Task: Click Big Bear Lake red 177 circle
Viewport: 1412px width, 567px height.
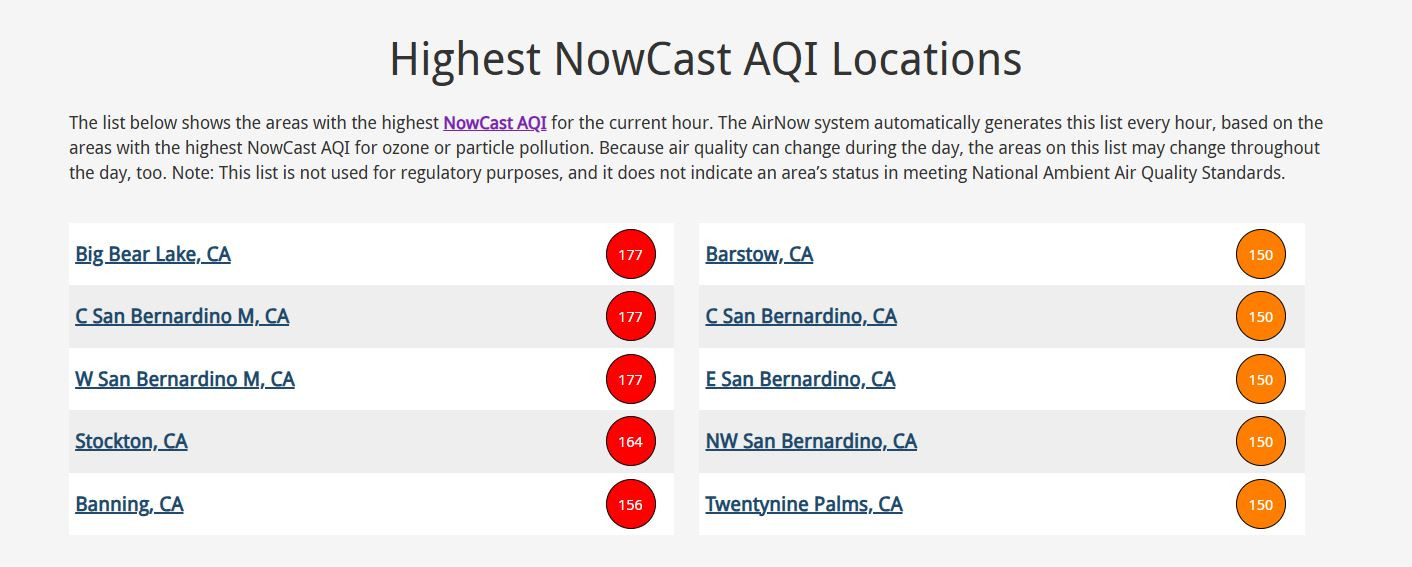Action: [x=630, y=254]
